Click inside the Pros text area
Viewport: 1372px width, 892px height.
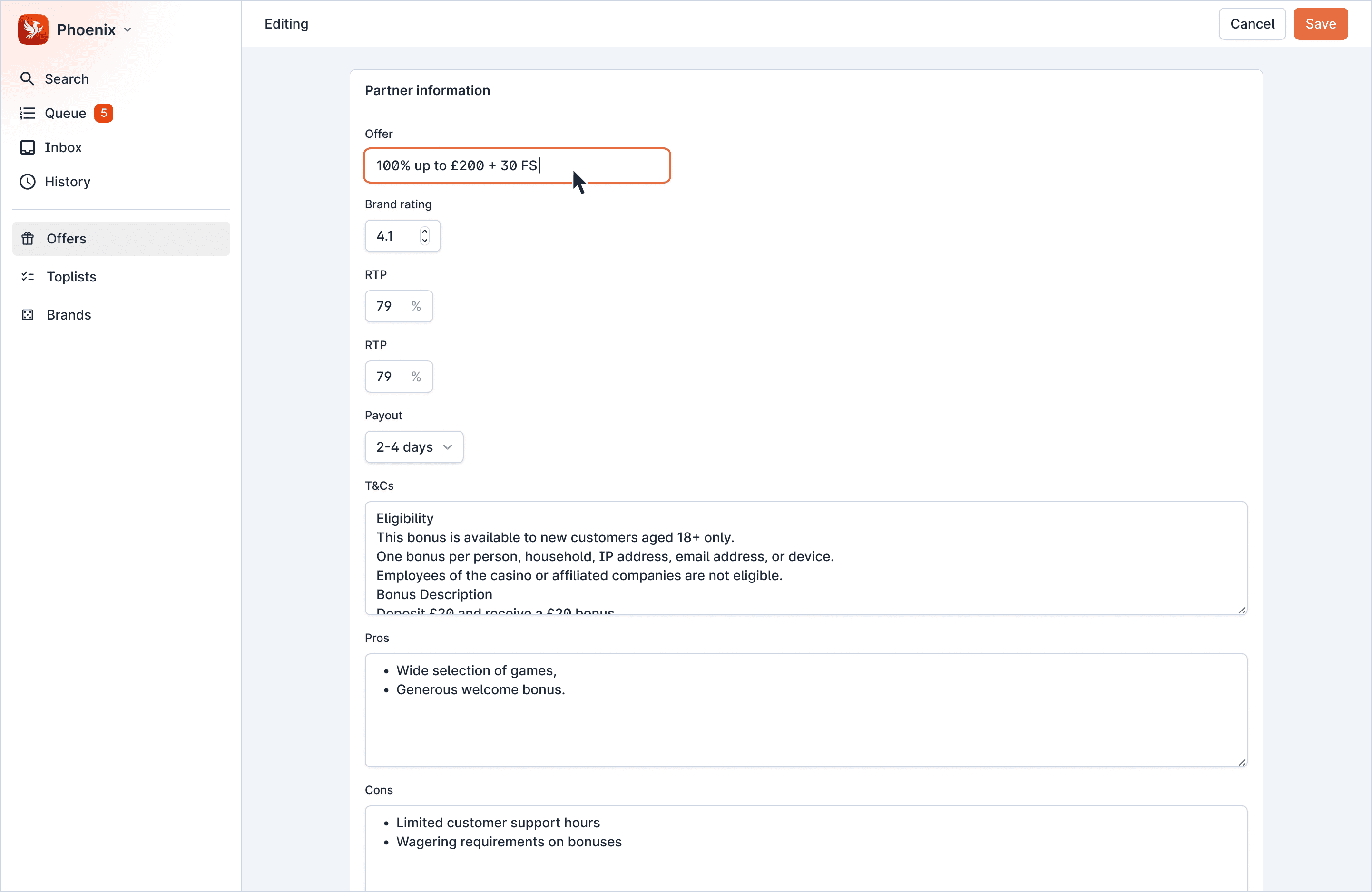pyautogui.click(x=805, y=726)
